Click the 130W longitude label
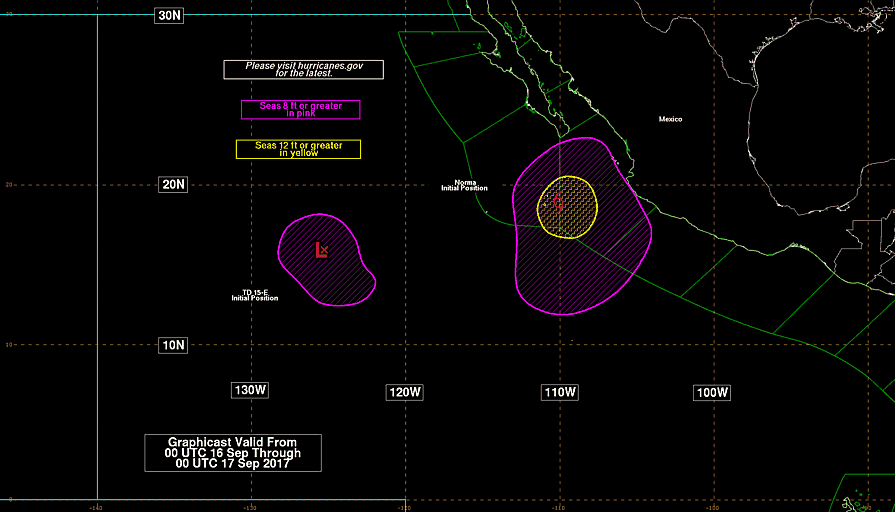This screenshot has width=895, height=512. [x=250, y=390]
